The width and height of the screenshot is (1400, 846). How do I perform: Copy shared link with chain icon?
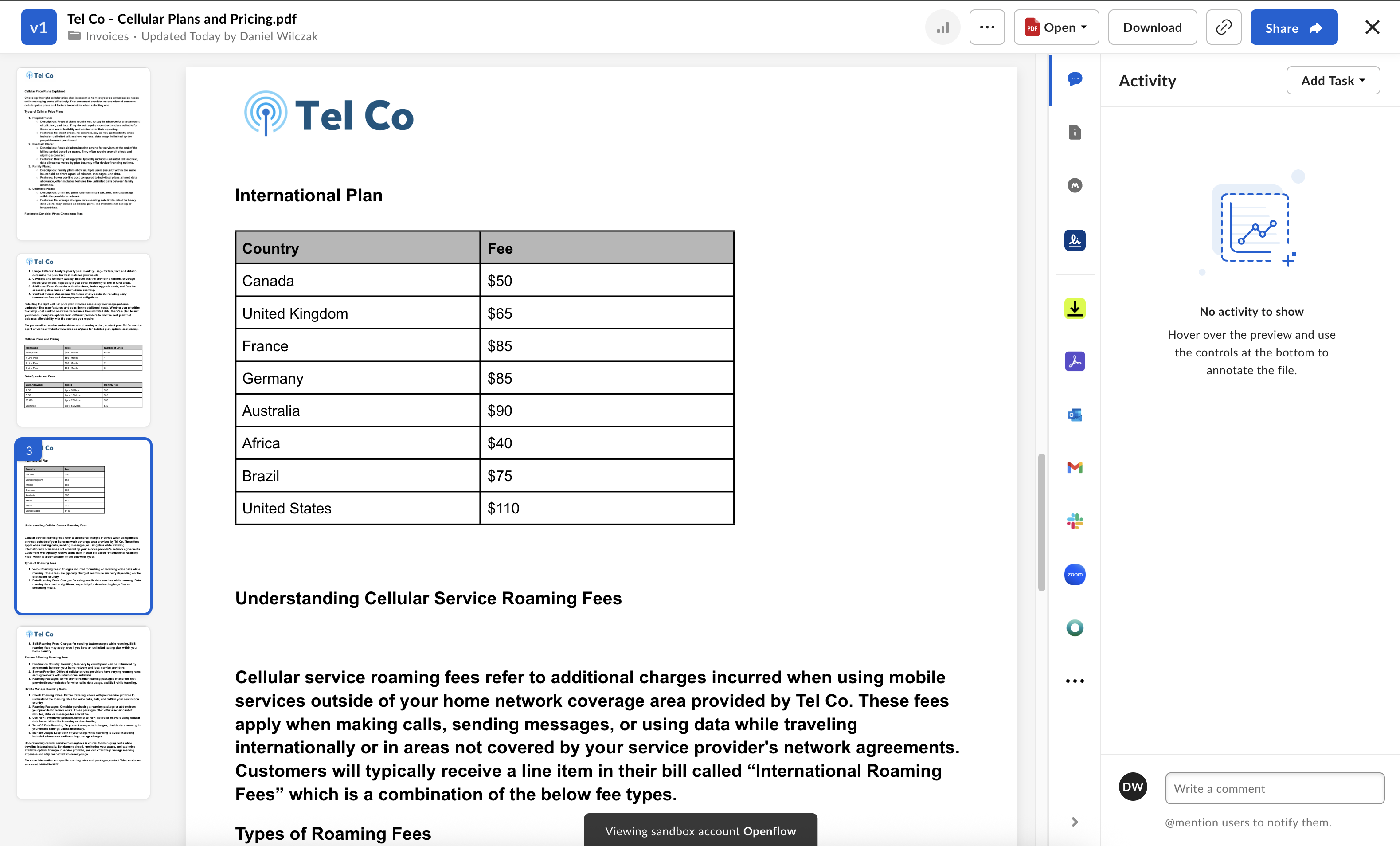point(1223,27)
